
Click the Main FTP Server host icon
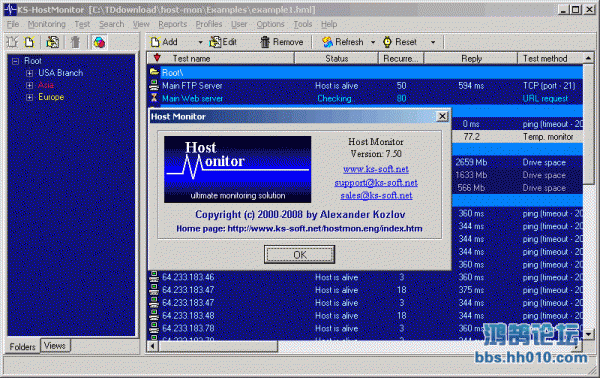154,85
